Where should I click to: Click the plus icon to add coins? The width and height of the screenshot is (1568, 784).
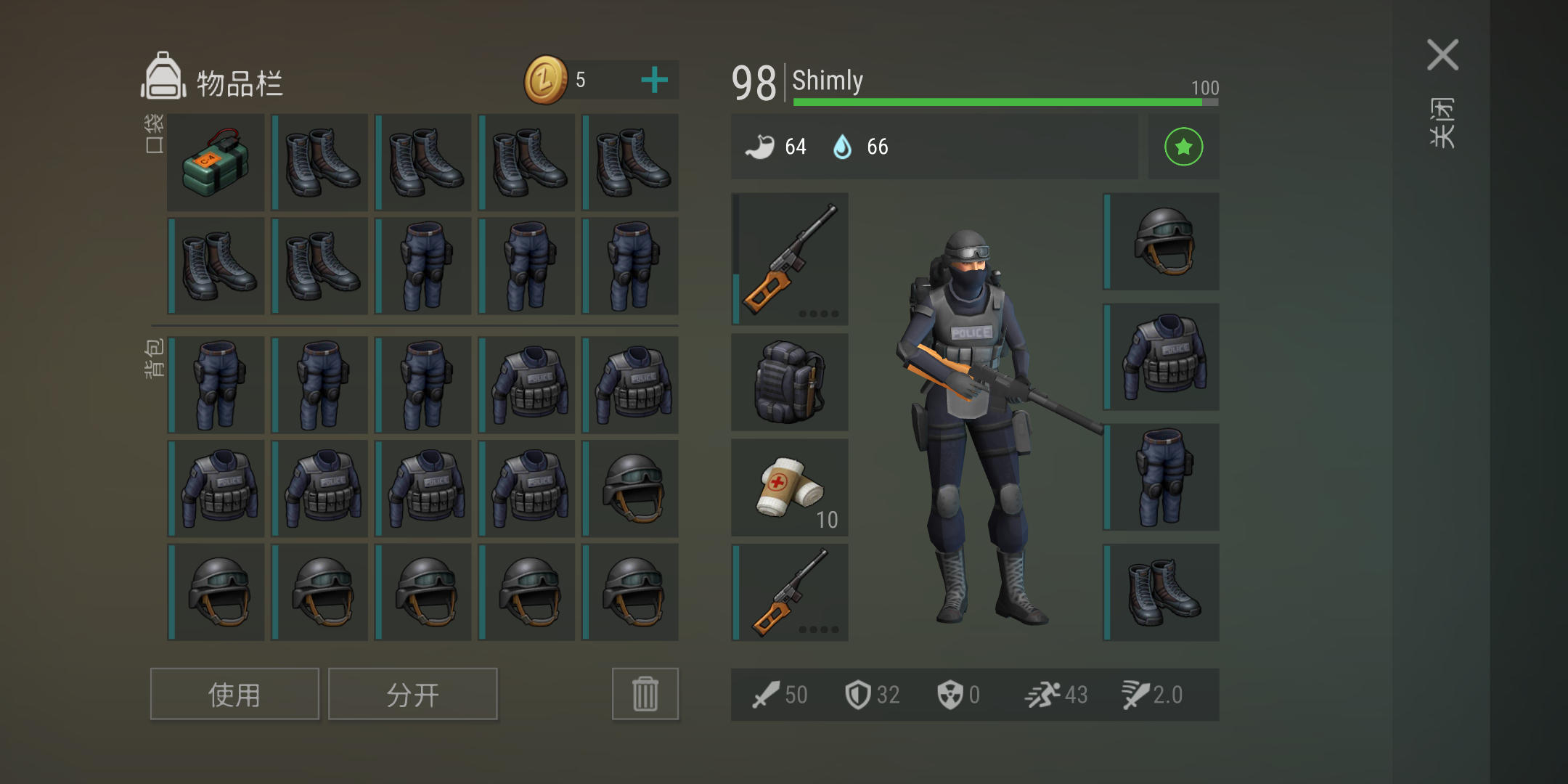[654, 80]
